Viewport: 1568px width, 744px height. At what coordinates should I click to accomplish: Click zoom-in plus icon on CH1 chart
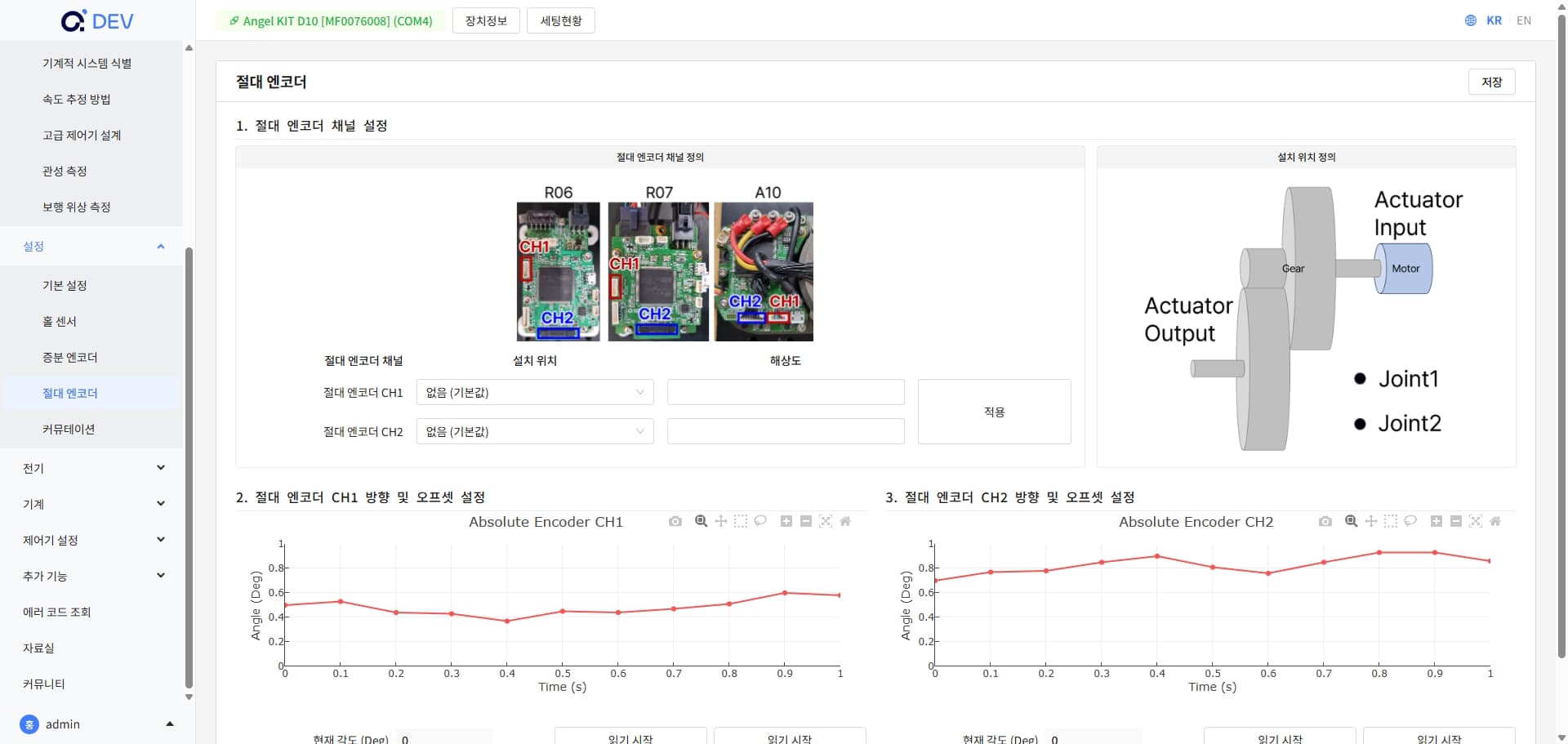786,521
